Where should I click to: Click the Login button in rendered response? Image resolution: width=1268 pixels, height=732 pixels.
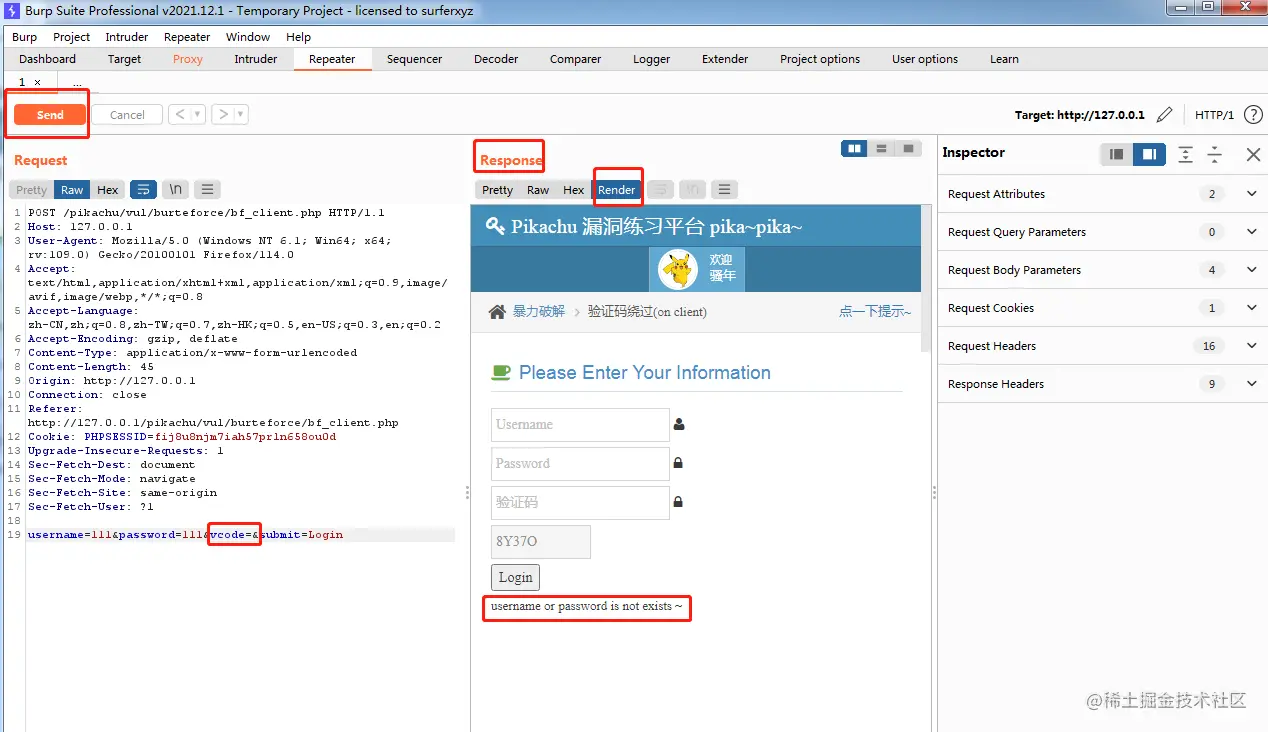pyautogui.click(x=516, y=577)
